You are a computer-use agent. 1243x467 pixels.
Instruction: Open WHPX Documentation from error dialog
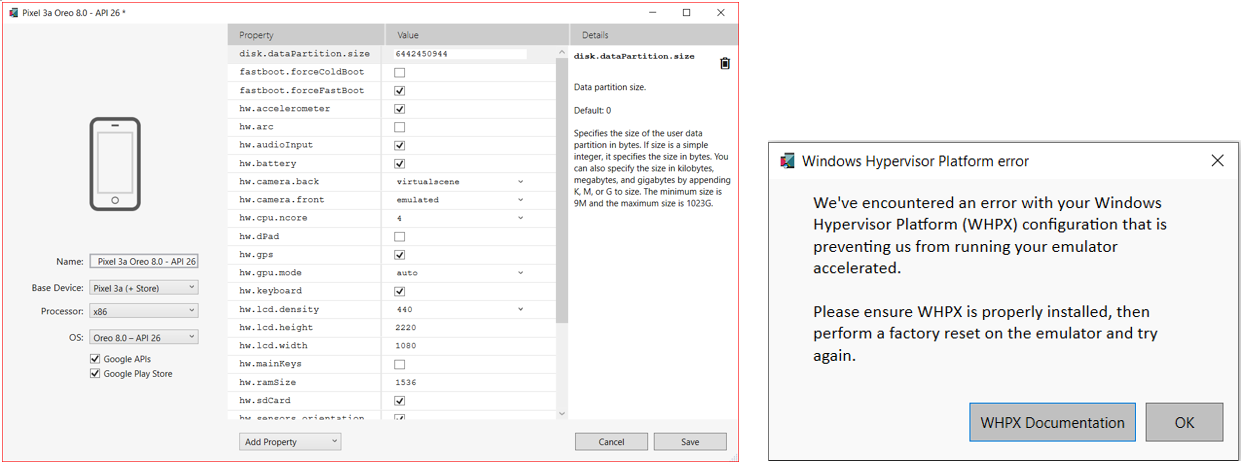coord(1053,422)
